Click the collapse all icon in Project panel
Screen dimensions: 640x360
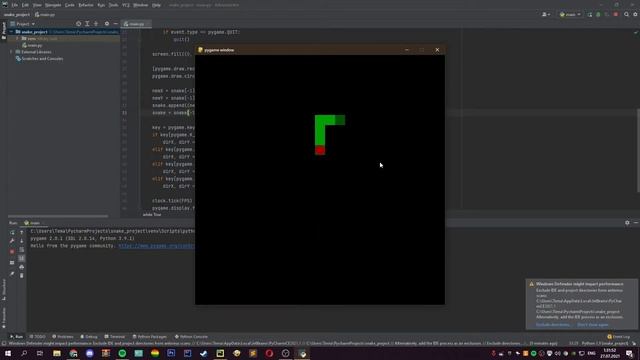[96, 24]
